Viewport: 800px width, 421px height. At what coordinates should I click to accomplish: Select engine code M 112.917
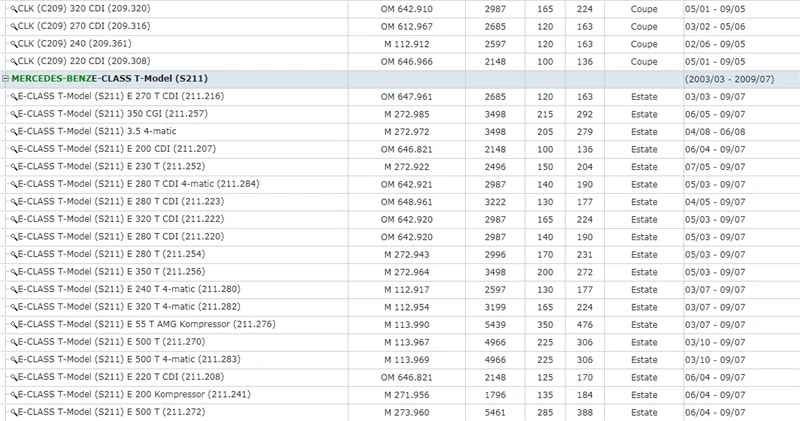(x=407, y=290)
